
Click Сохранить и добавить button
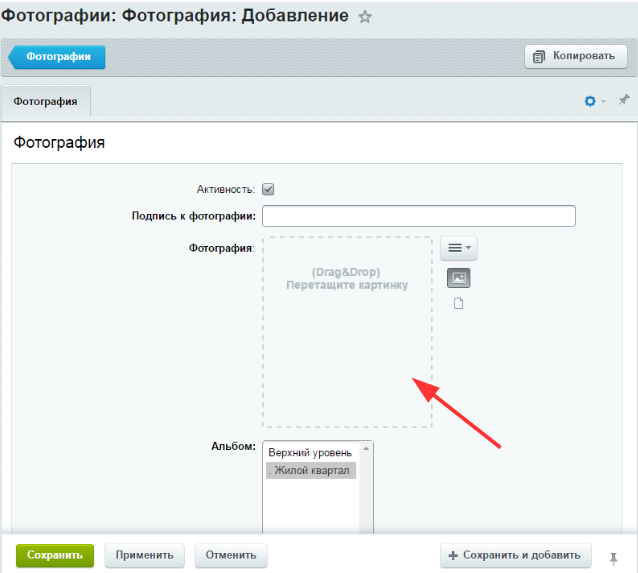tap(516, 555)
